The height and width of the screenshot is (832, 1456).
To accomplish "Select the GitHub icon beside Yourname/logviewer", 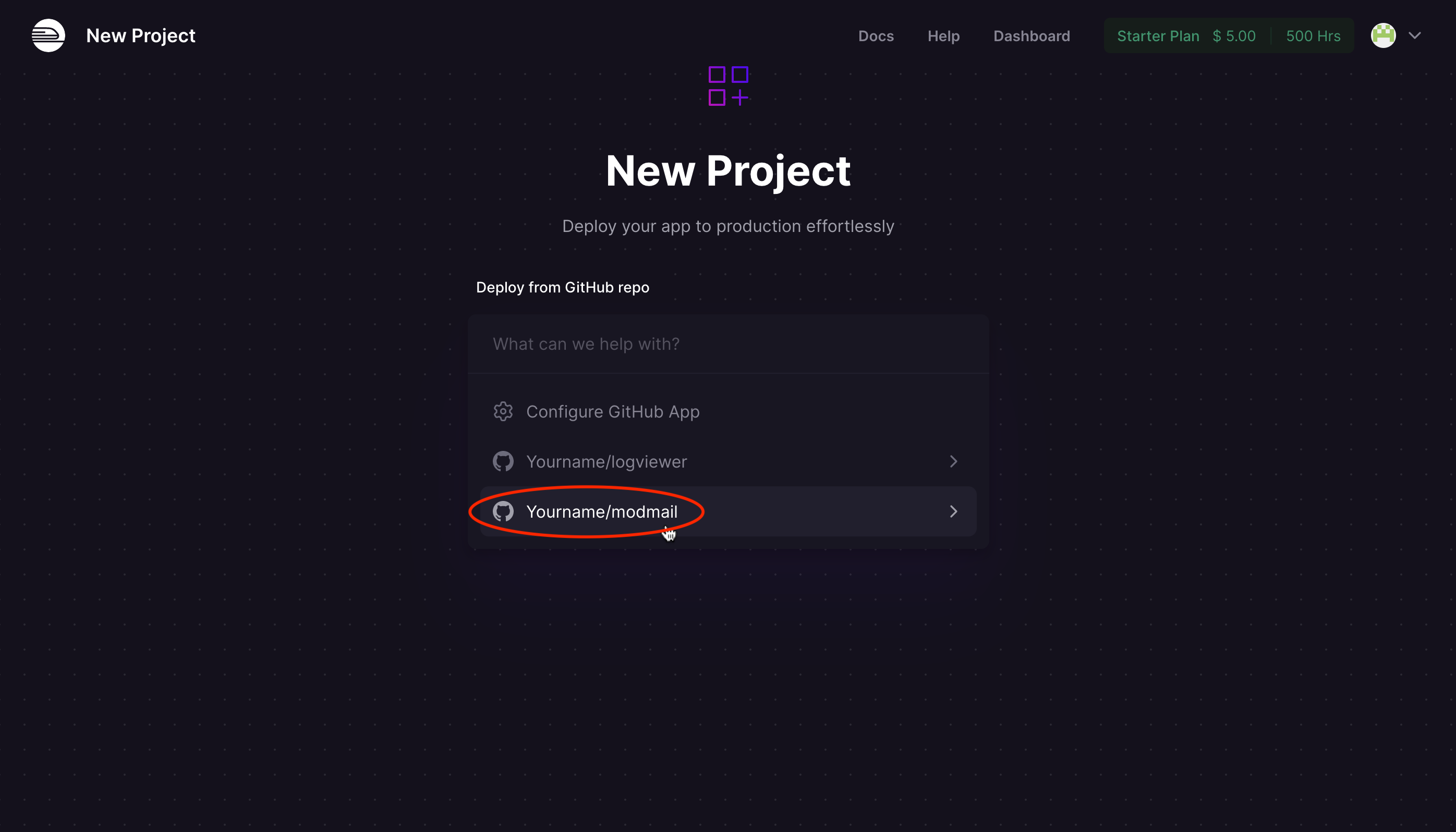I will tap(504, 461).
